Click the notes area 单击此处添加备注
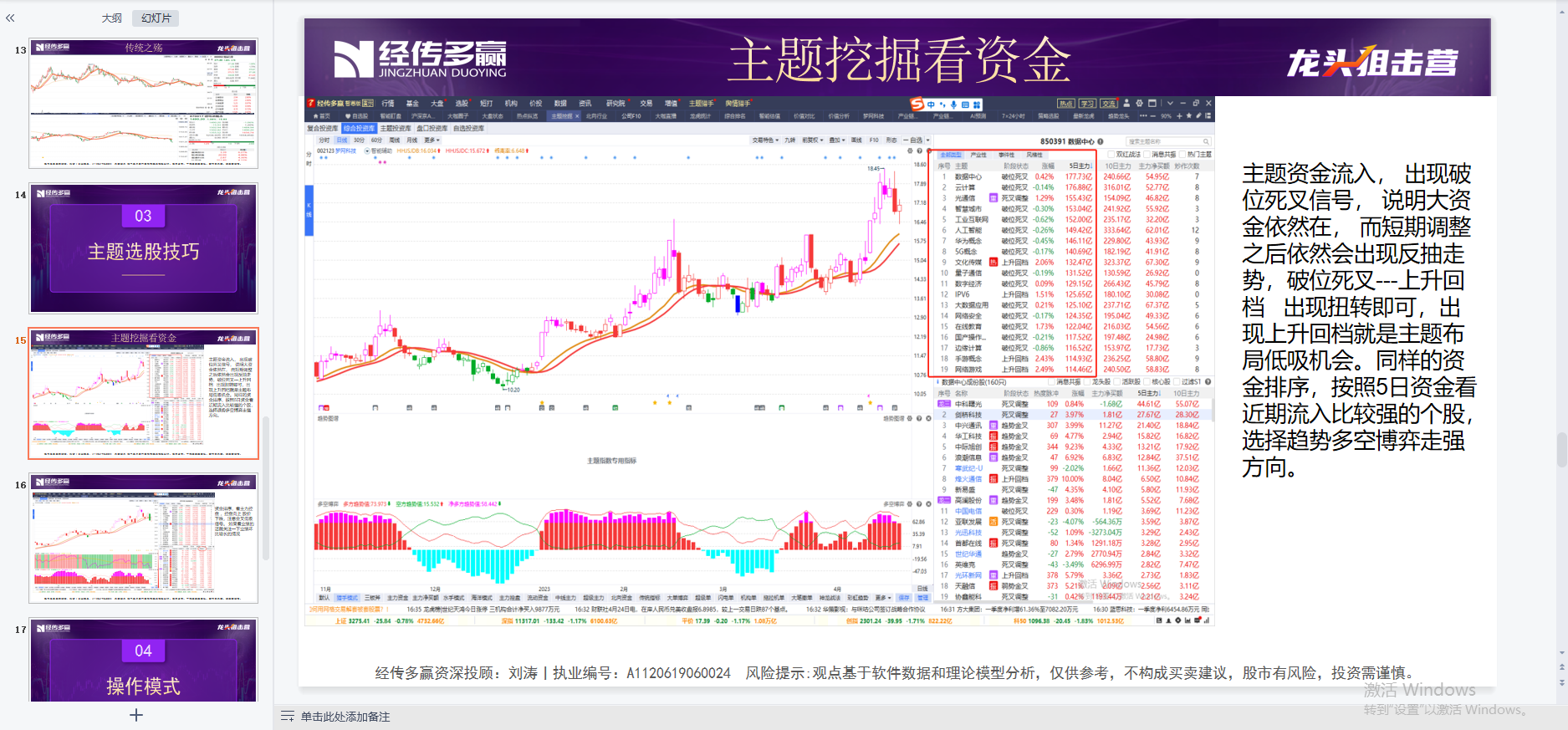Image resolution: width=1568 pixels, height=730 pixels. pyautogui.click(x=345, y=717)
